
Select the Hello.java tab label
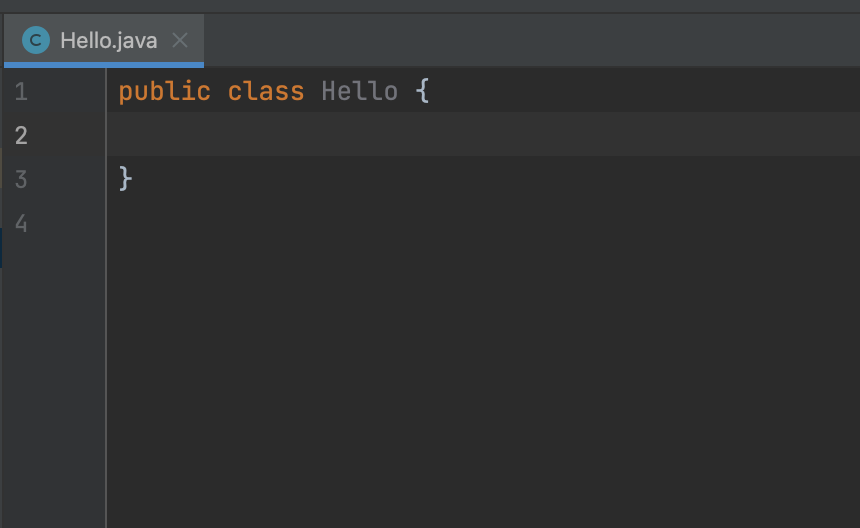(109, 41)
